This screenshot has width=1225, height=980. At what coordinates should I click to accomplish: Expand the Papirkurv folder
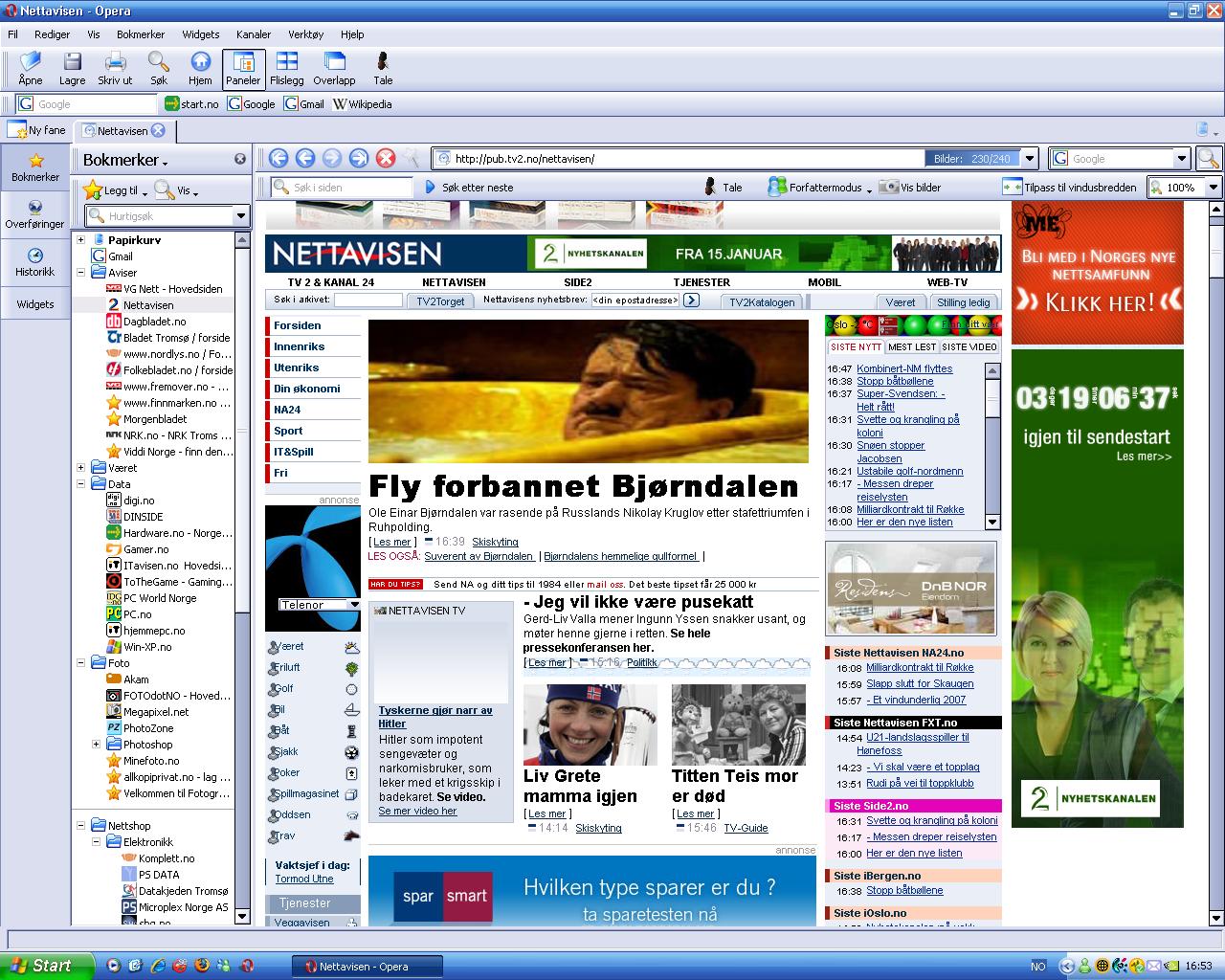coord(81,240)
